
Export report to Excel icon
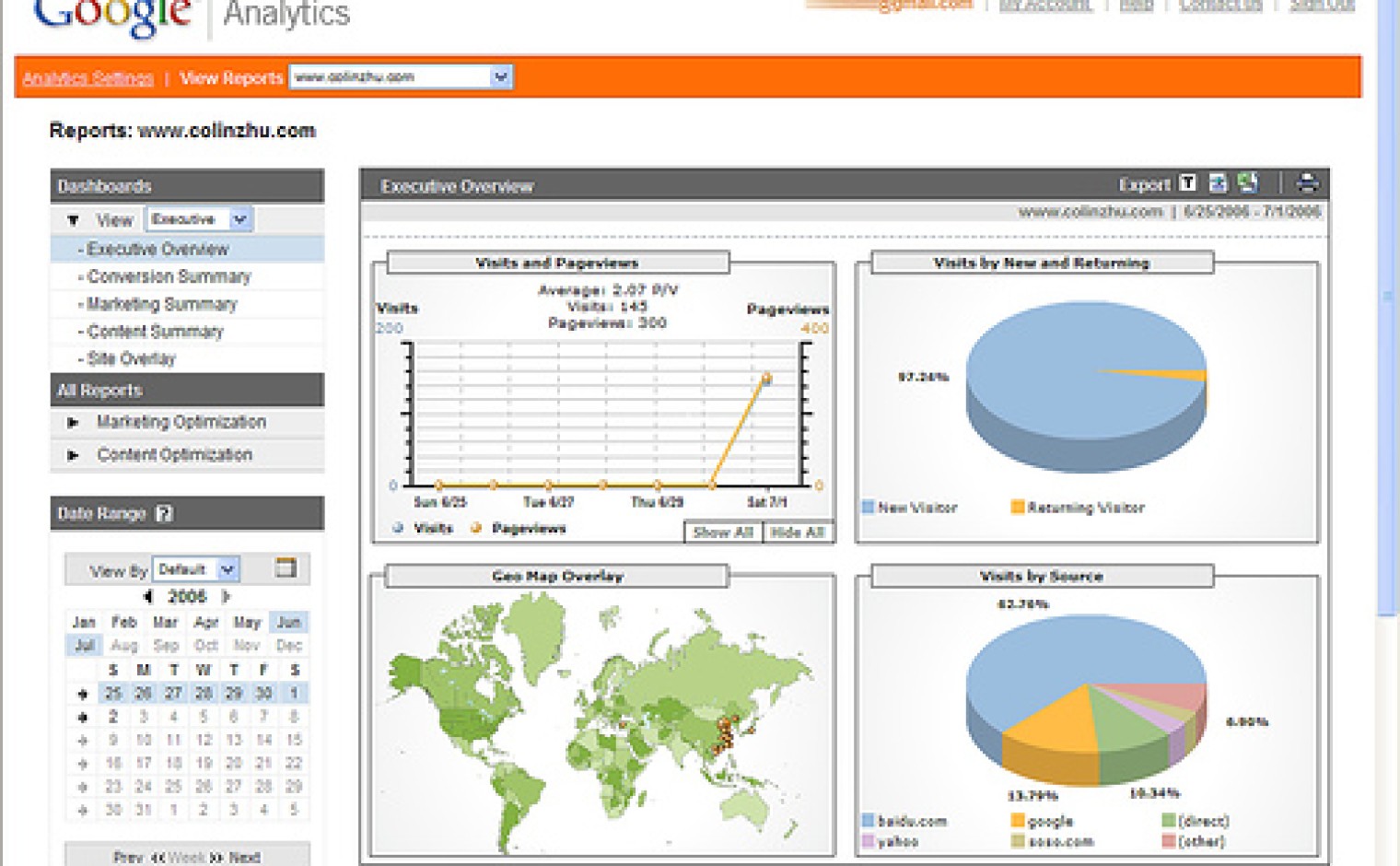tap(1248, 182)
